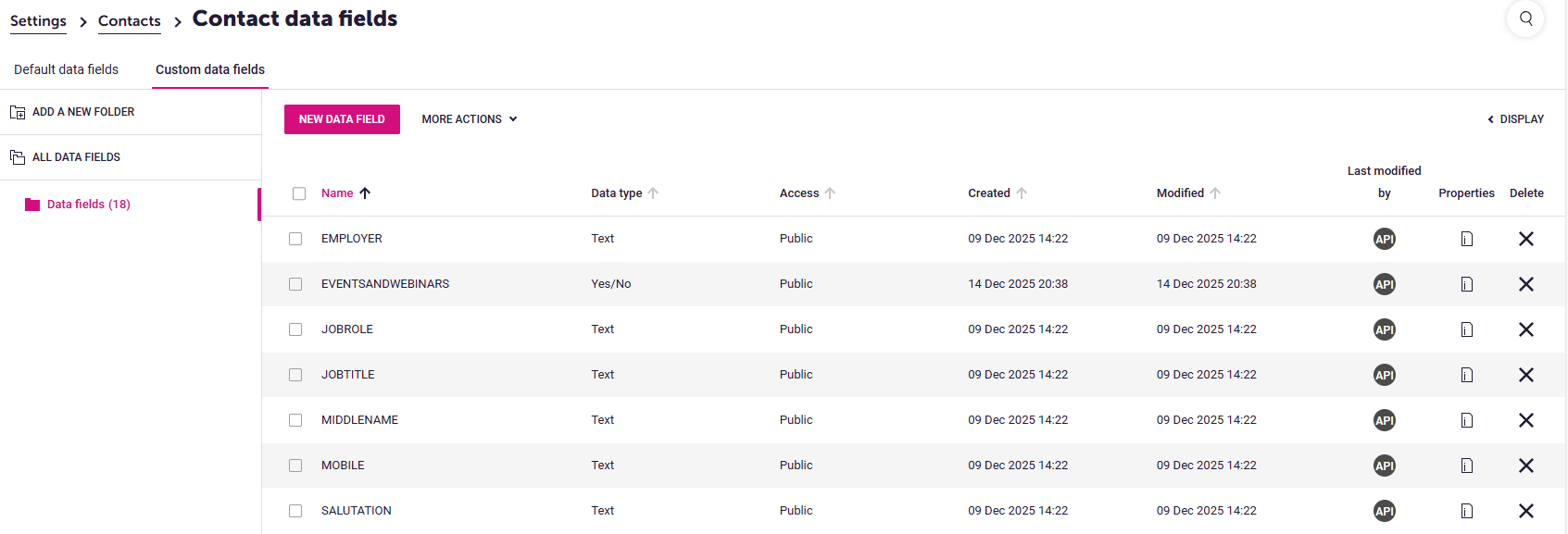Click the search magnifier icon
The height and width of the screenshot is (534, 1568).
point(1525,19)
